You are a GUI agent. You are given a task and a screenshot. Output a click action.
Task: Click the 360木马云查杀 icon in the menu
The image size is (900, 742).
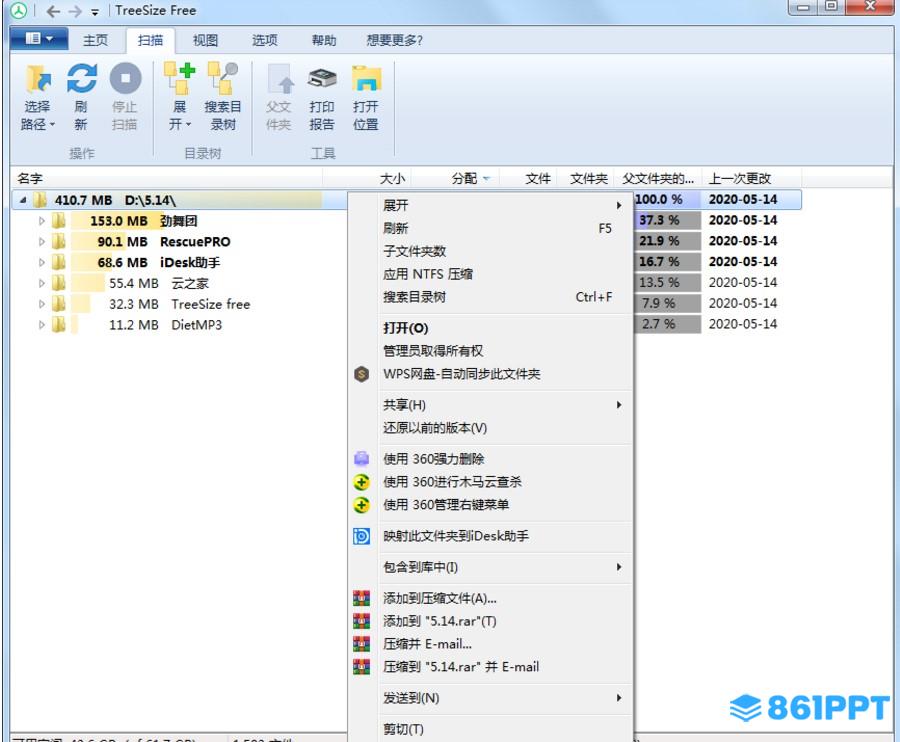[362, 482]
